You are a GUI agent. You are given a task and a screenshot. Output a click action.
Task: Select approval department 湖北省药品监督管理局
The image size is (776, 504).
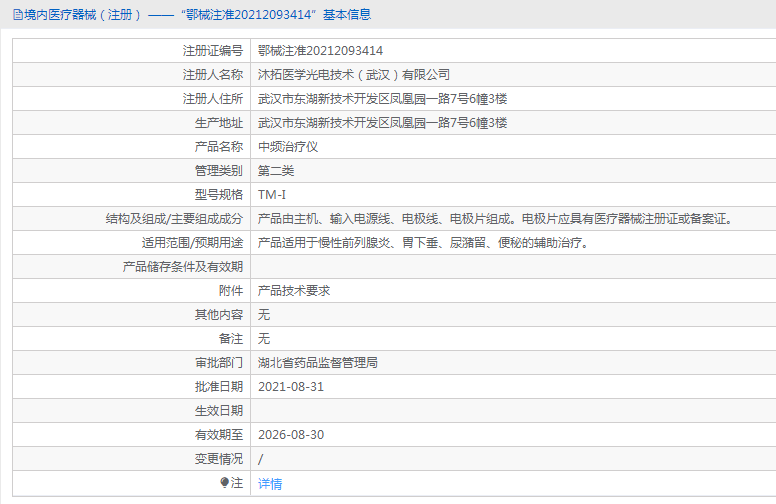click(x=318, y=363)
